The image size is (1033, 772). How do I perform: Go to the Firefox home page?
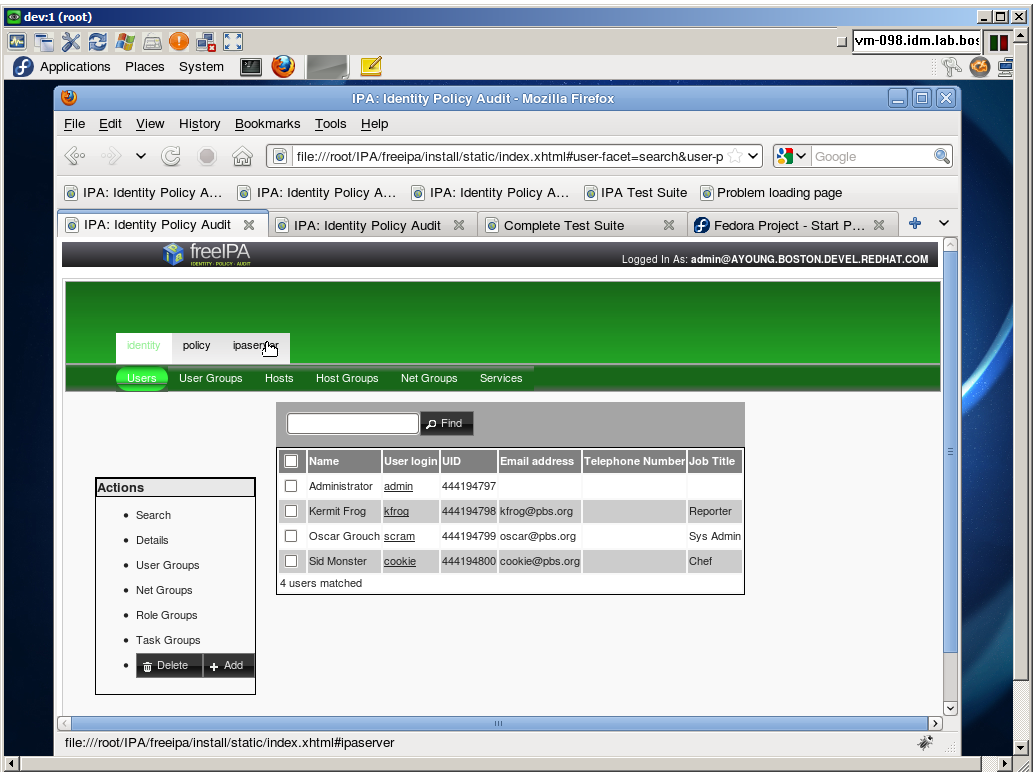241,156
